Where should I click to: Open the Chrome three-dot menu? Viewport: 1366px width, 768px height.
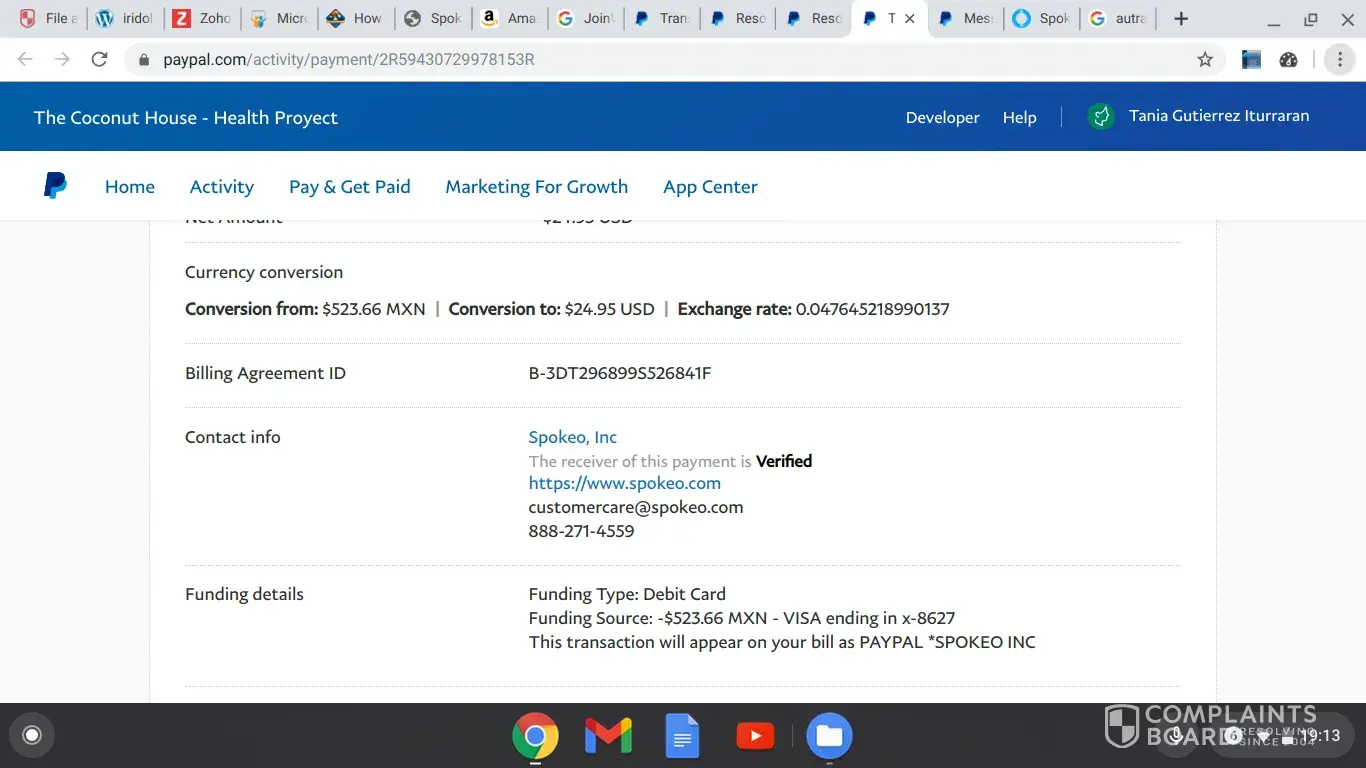pyautogui.click(x=1339, y=59)
